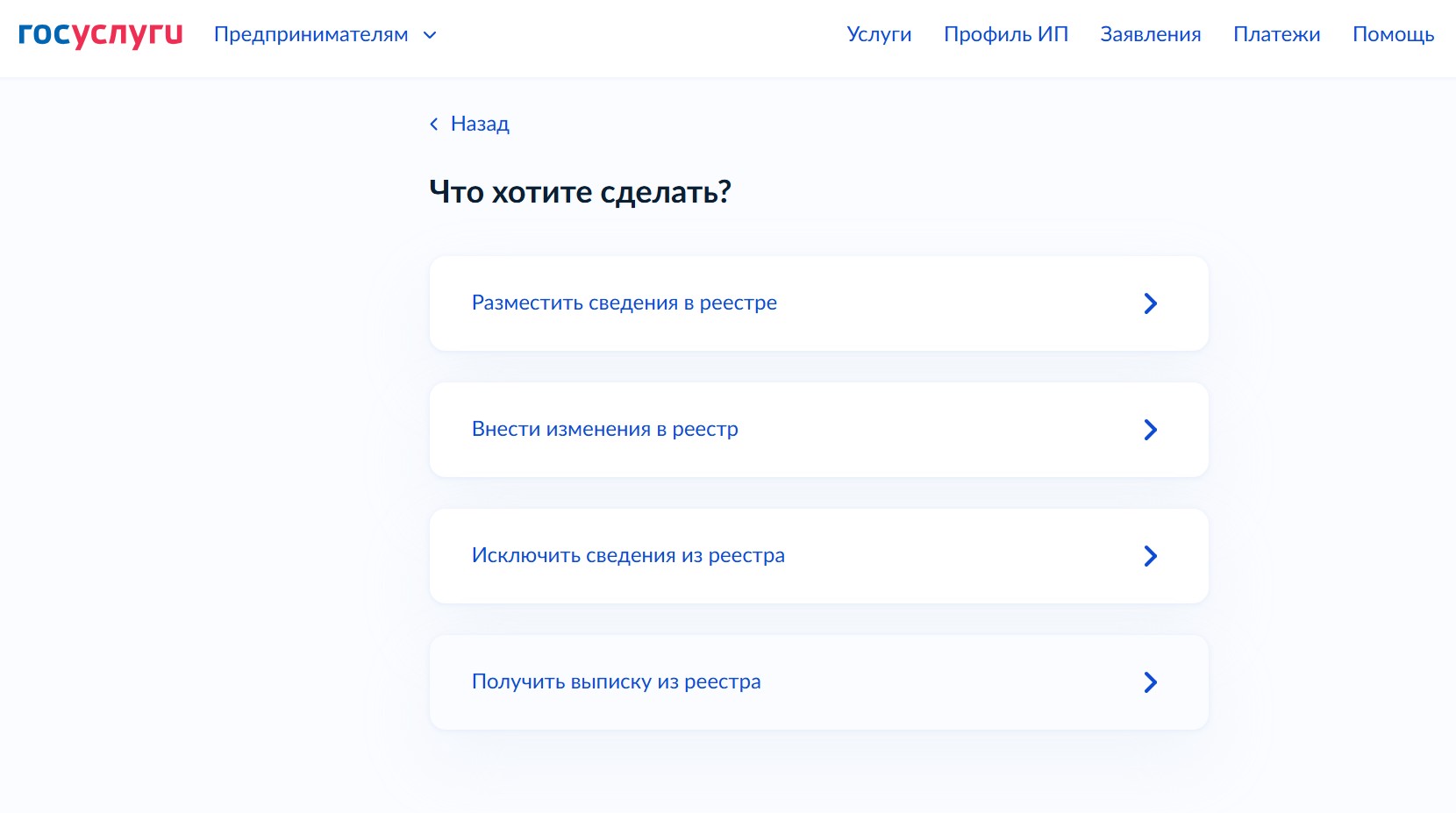This screenshot has width=1456, height=813.
Task: Click the 'Что хотите сделать?' heading
Action: point(580,191)
